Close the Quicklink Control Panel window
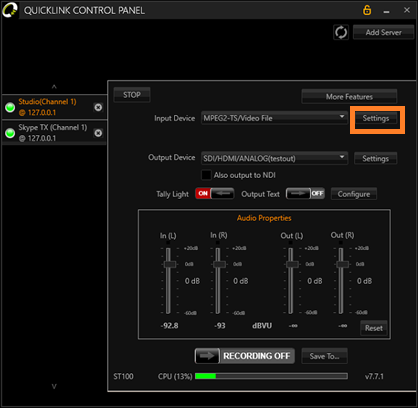This screenshot has height=408, width=418. [x=407, y=10]
